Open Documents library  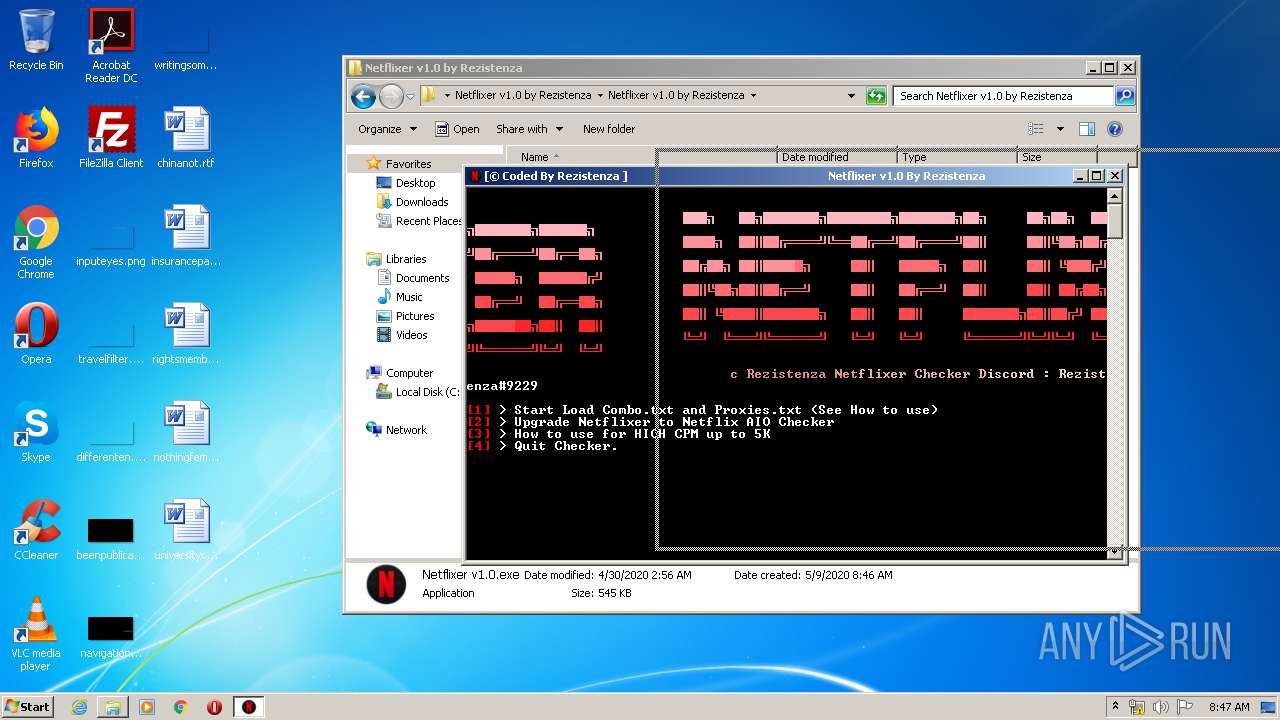point(412,278)
